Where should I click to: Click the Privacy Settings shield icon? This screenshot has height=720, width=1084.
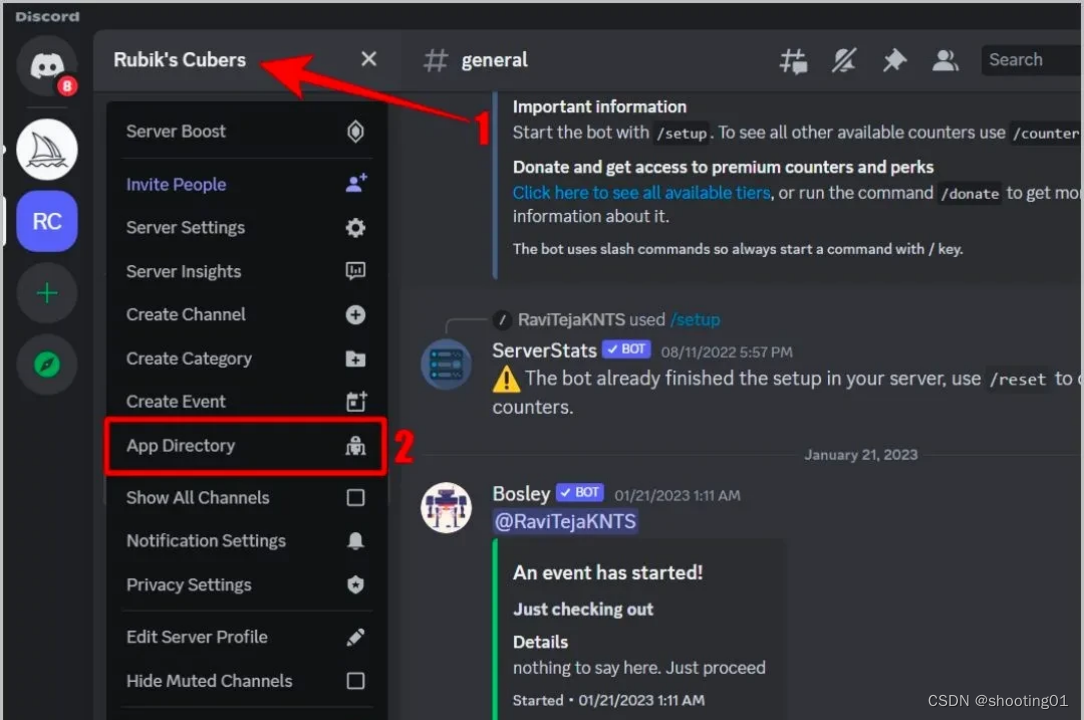click(x=355, y=585)
